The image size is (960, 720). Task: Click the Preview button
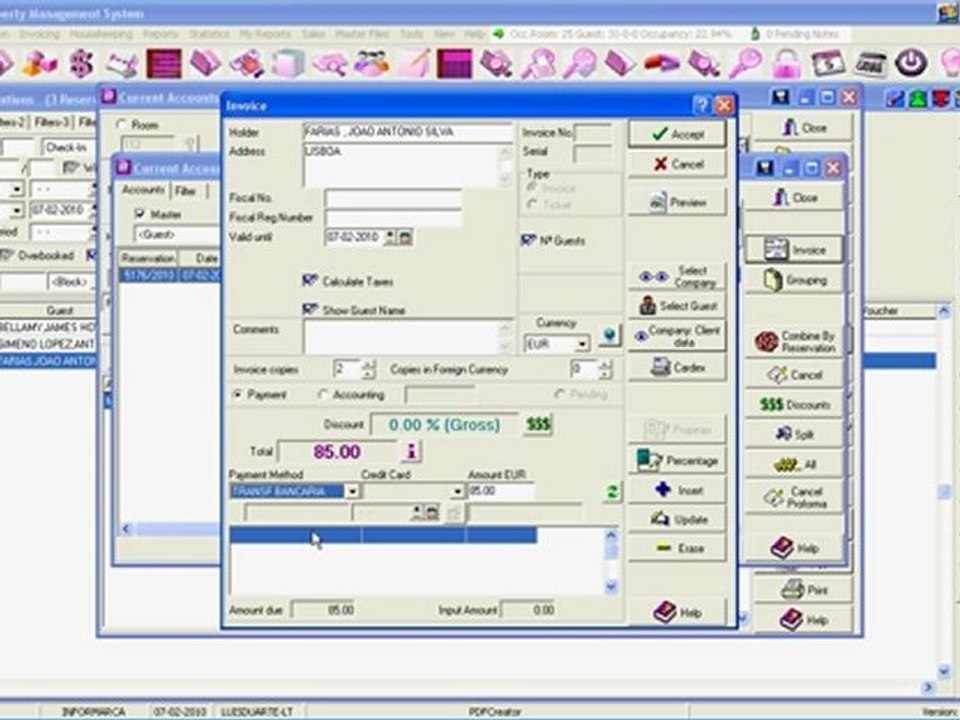click(677, 202)
